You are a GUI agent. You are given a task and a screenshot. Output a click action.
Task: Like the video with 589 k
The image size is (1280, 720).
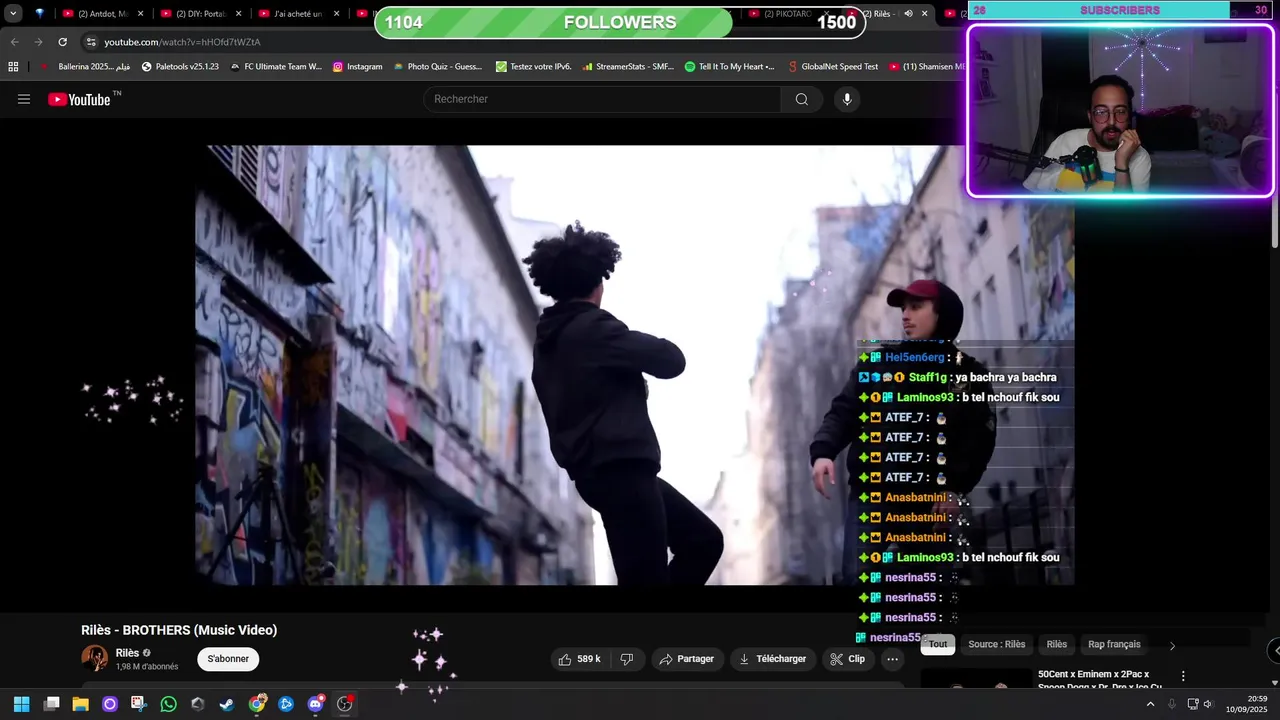point(580,659)
